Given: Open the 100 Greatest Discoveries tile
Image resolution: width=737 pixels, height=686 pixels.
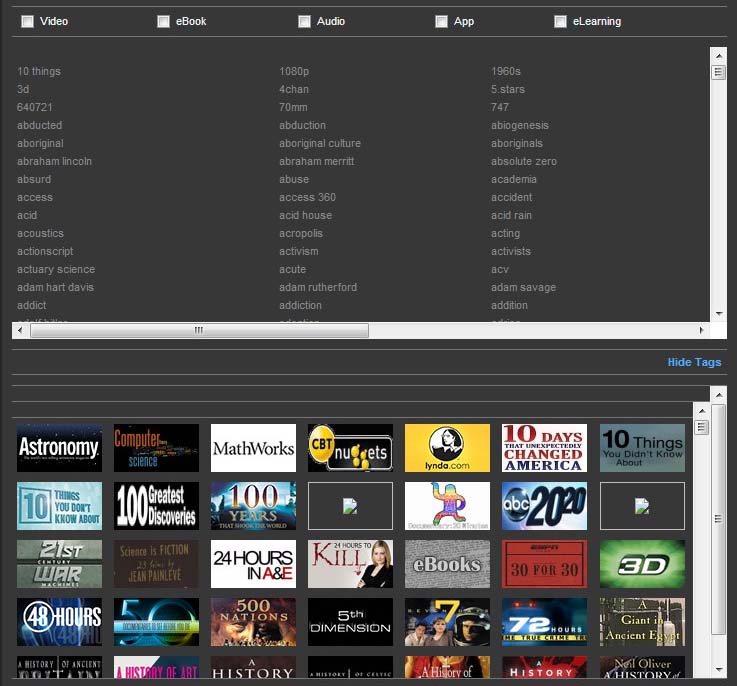Looking at the screenshot, I should coord(157,506).
